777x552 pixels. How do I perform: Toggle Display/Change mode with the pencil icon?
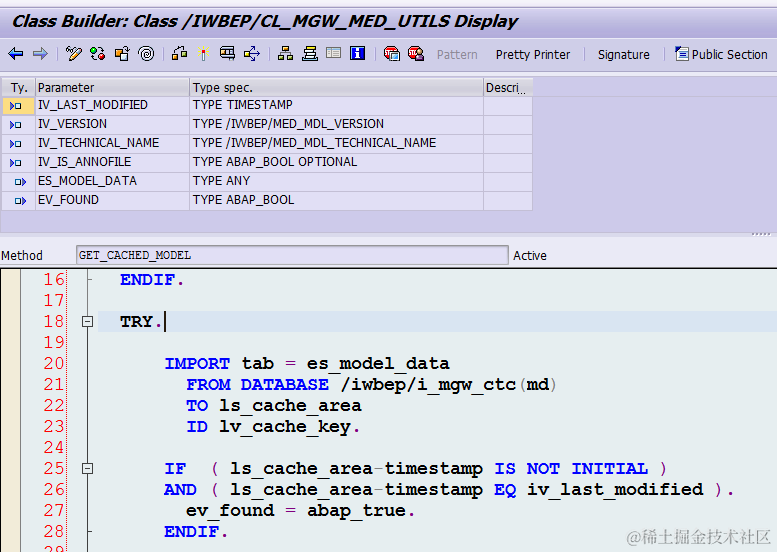(x=73, y=54)
